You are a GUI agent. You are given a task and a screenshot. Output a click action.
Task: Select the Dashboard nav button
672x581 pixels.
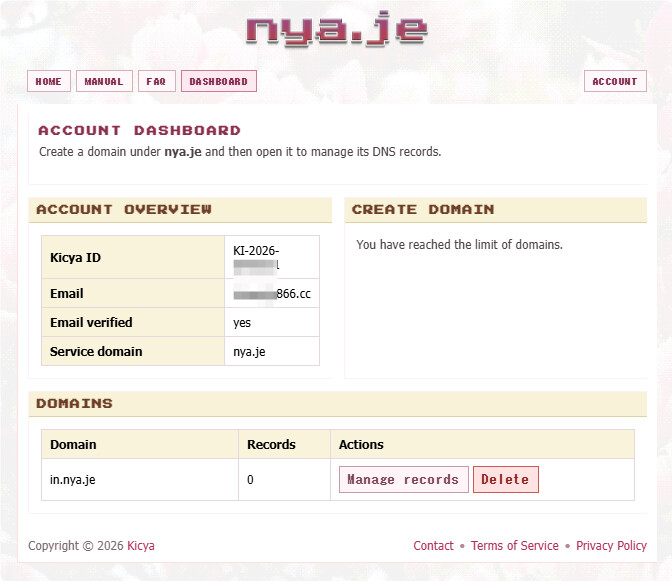point(219,81)
